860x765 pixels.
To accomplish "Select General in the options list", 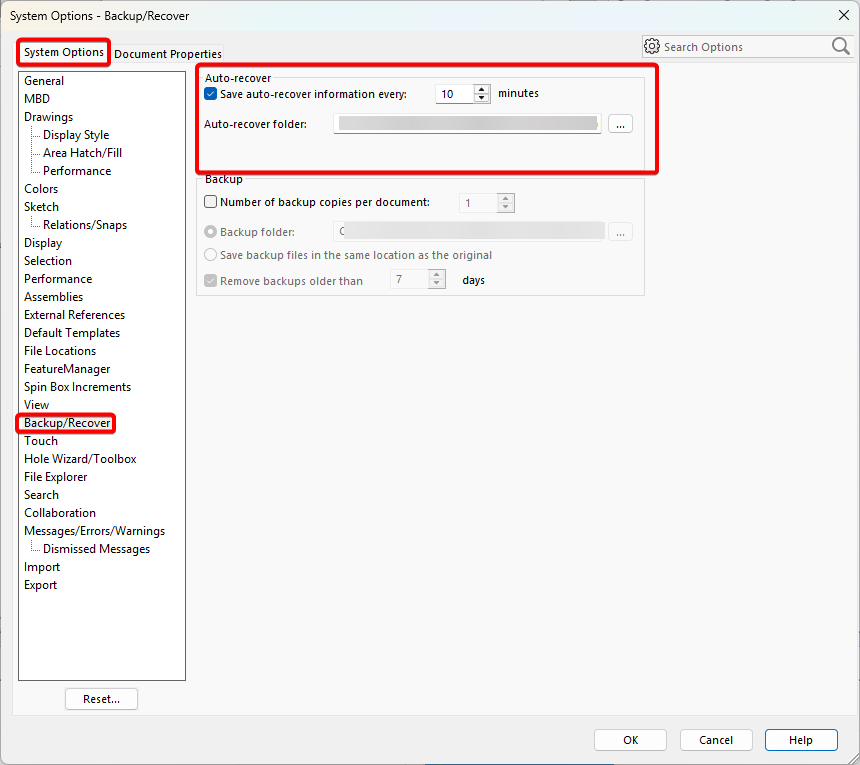I will pyautogui.click(x=44, y=81).
